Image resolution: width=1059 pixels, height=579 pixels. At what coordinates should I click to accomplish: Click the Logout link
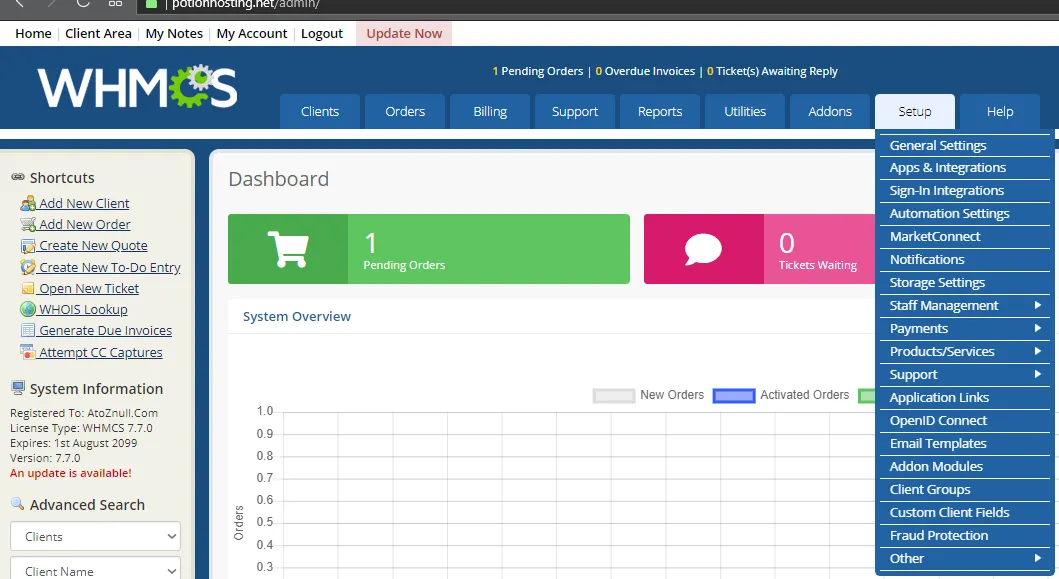(x=322, y=33)
